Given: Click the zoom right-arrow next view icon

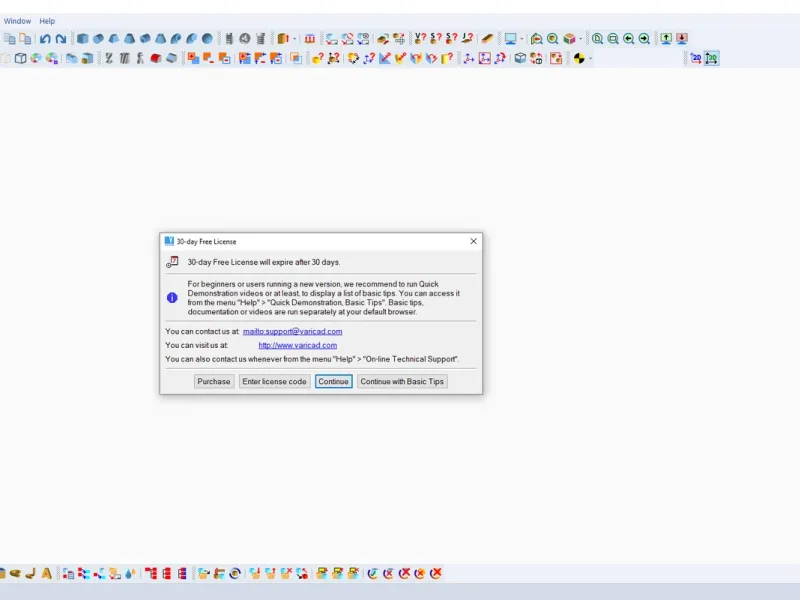Looking at the screenshot, I should tap(644, 39).
